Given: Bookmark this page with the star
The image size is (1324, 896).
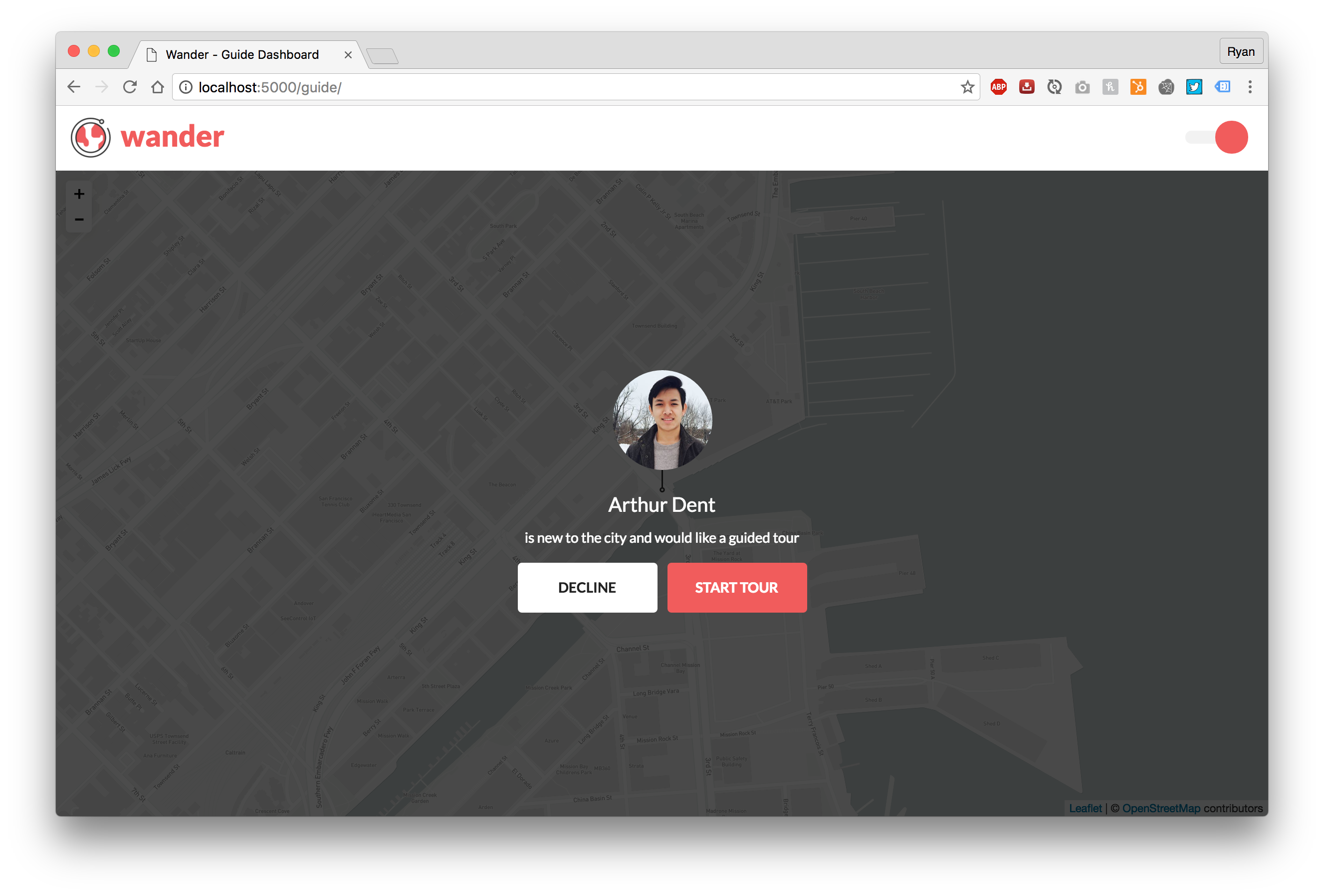Looking at the screenshot, I should [x=967, y=87].
